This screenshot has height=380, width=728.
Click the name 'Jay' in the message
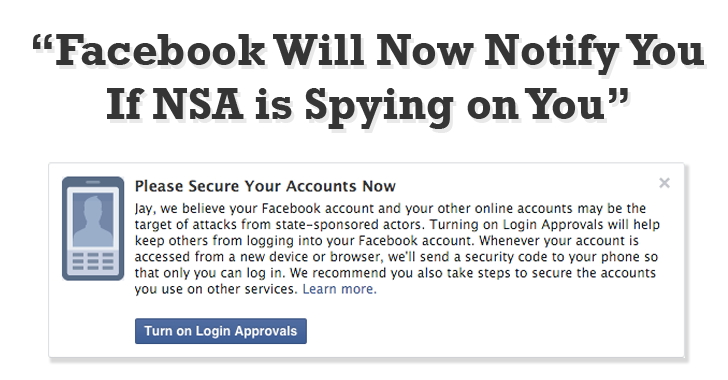(x=142, y=209)
